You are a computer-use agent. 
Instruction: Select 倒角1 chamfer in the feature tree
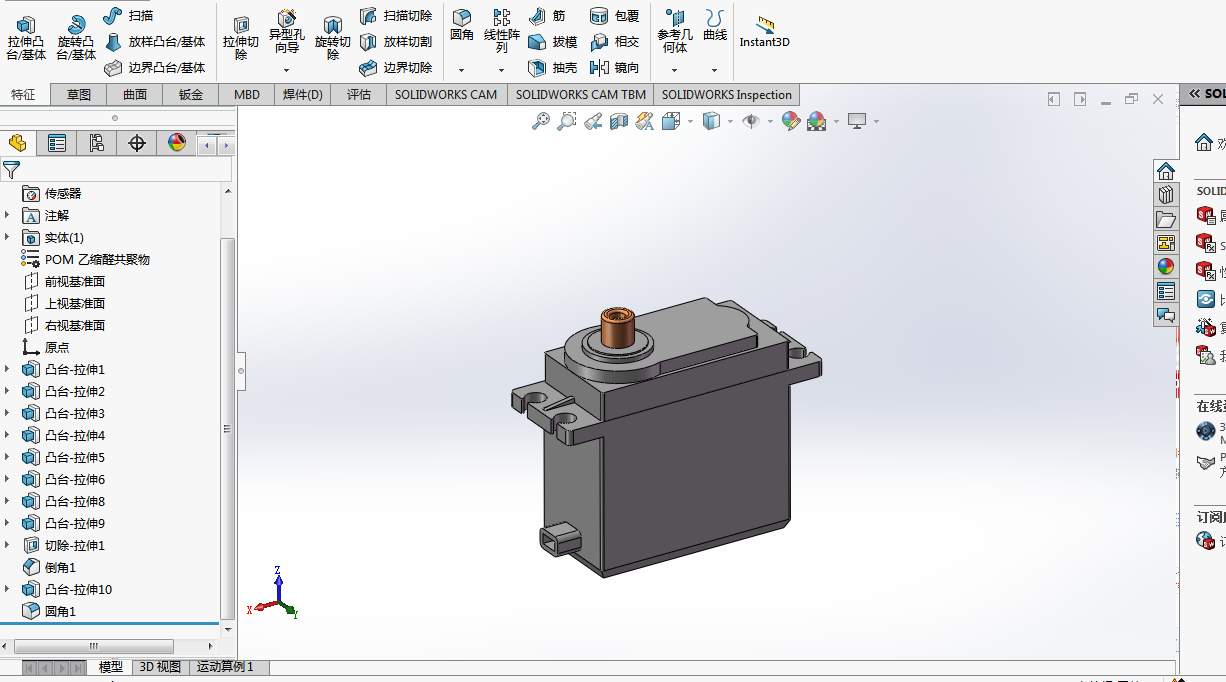(x=60, y=567)
